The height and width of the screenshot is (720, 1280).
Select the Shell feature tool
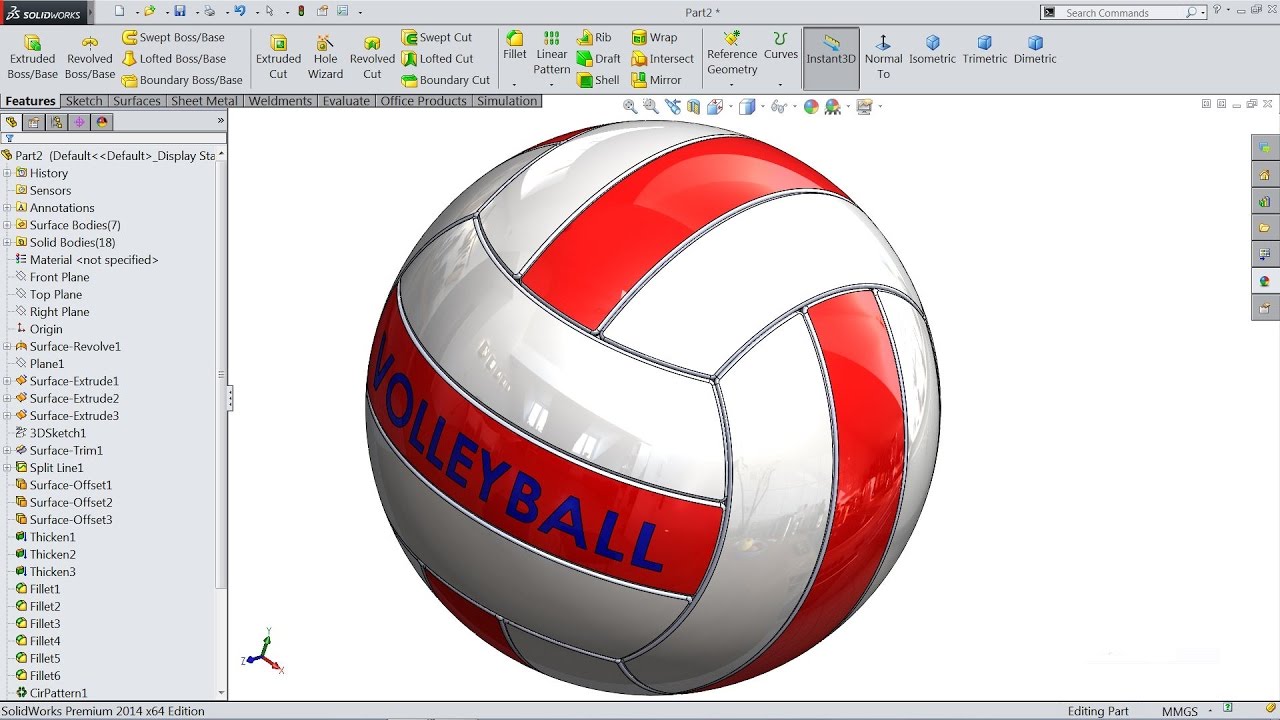click(598, 79)
